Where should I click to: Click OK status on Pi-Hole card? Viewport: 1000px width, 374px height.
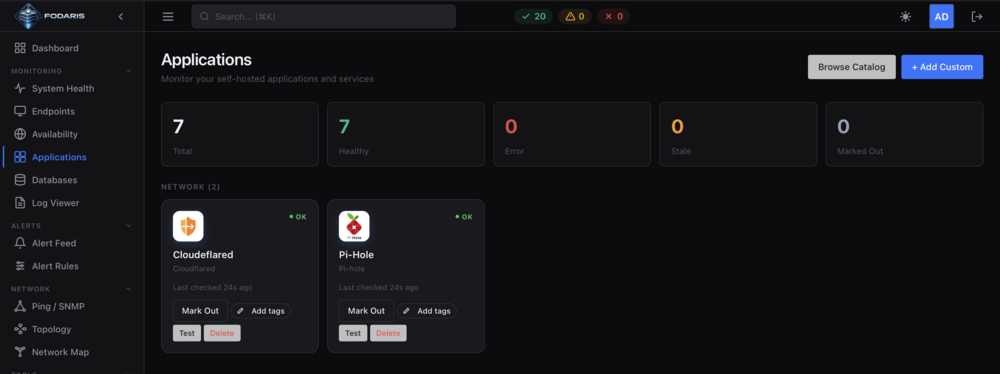point(464,217)
